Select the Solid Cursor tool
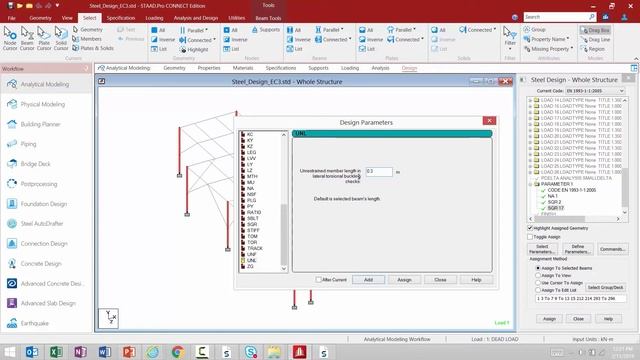Screen dimensions: 640x360 point(61,39)
